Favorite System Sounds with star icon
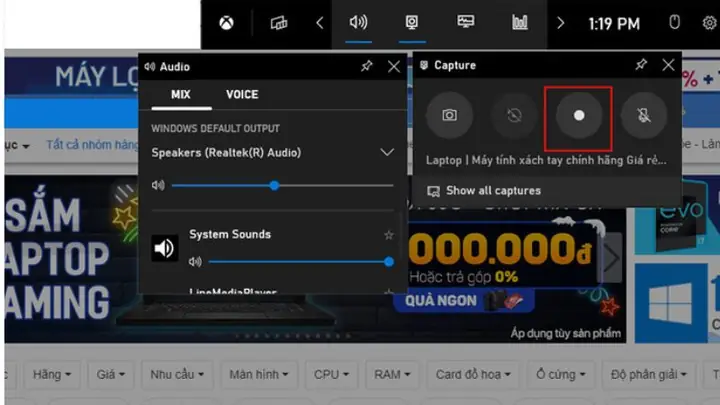 coord(388,235)
